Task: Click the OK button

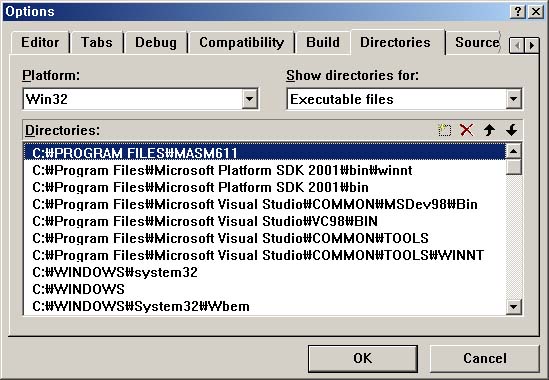Action: pyautogui.click(x=362, y=358)
